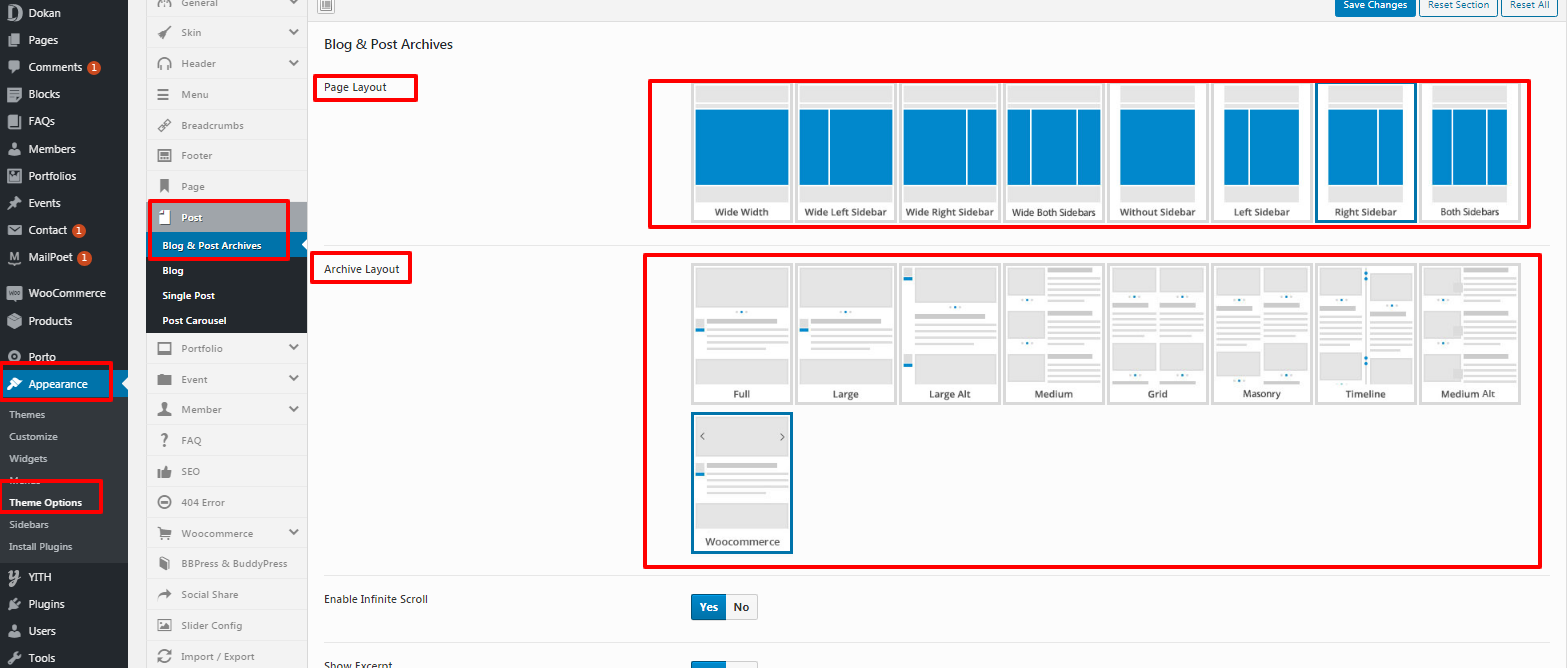Select the Wide Width page layout
The height and width of the screenshot is (668, 1567).
tap(741, 152)
